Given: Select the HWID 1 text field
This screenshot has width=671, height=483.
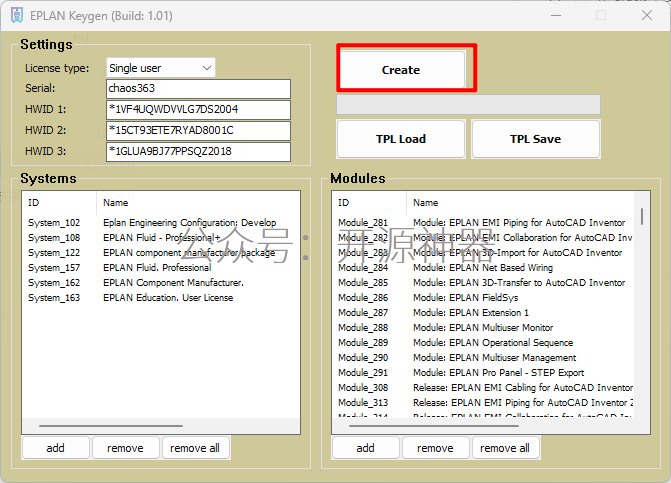Looking at the screenshot, I should [198, 110].
